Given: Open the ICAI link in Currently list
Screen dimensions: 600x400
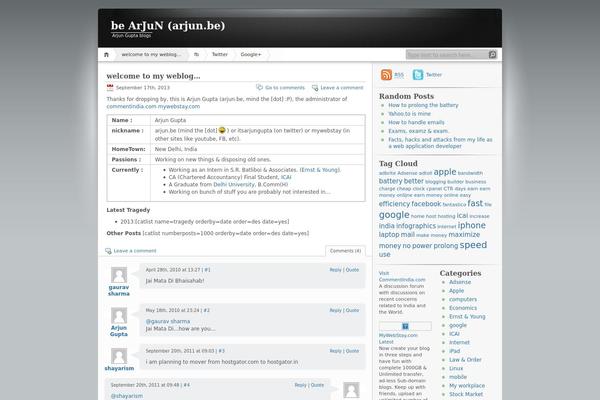Looking at the screenshot, I should (286, 177).
